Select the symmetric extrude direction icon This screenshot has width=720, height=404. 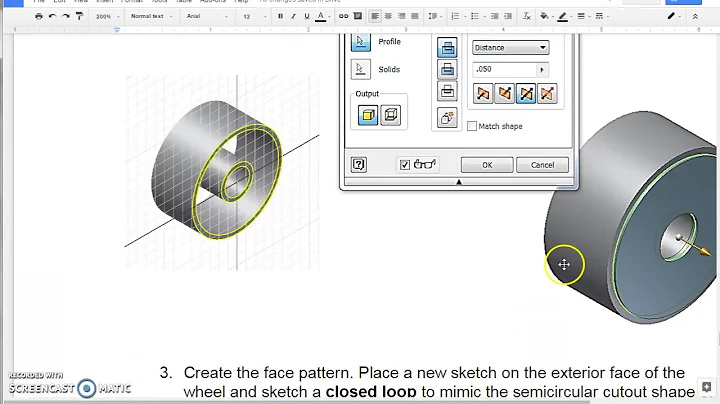(526, 94)
